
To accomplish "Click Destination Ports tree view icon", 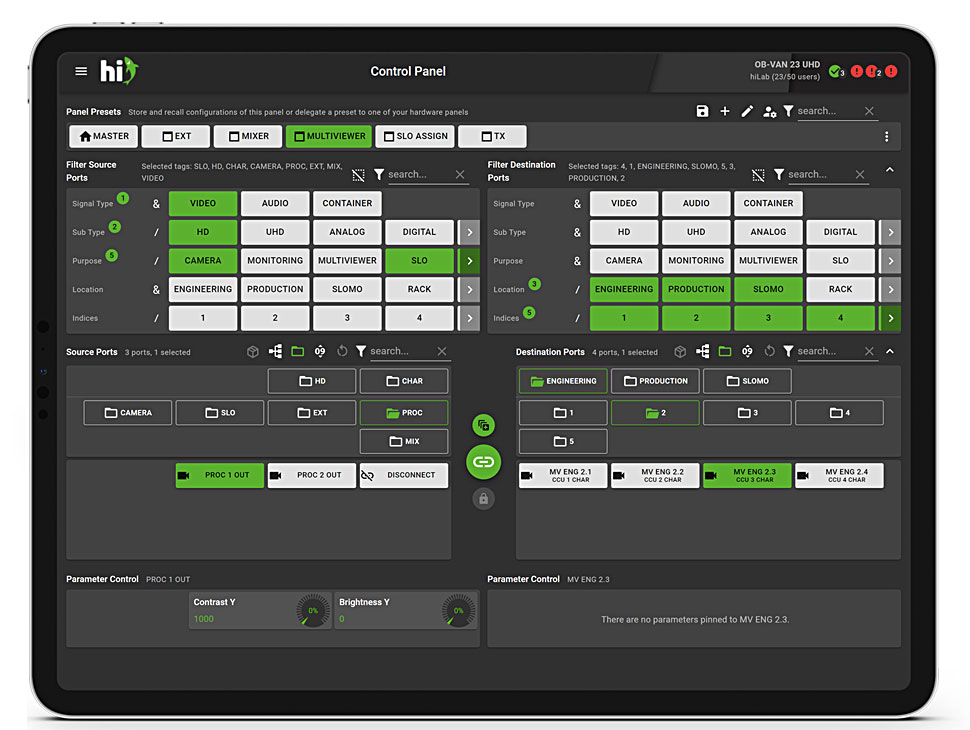I will click(x=703, y=351).
